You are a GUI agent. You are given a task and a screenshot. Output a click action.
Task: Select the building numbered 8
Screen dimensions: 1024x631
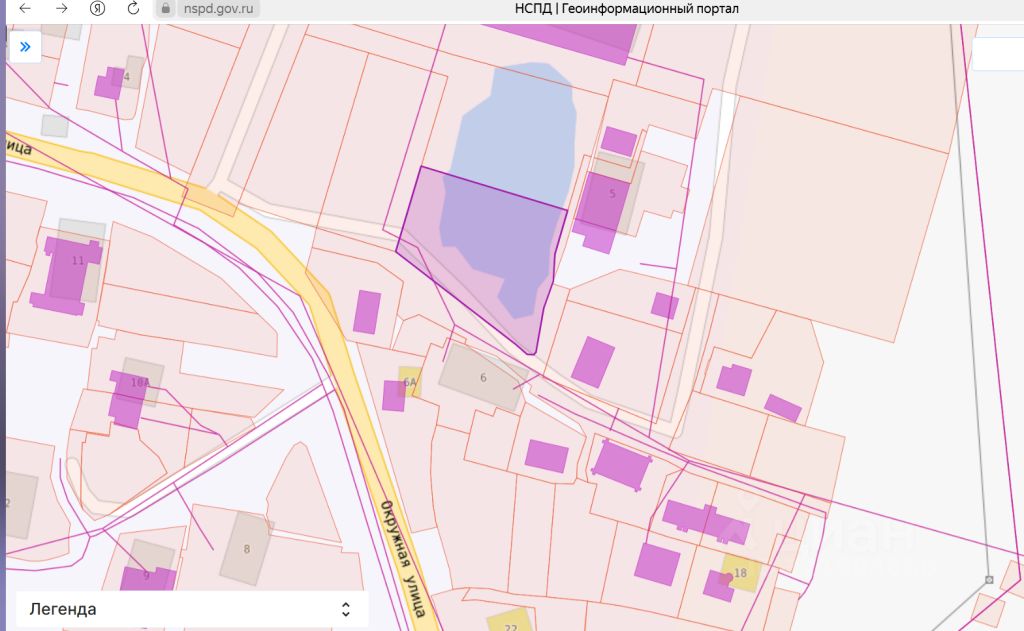pos(247,548)
